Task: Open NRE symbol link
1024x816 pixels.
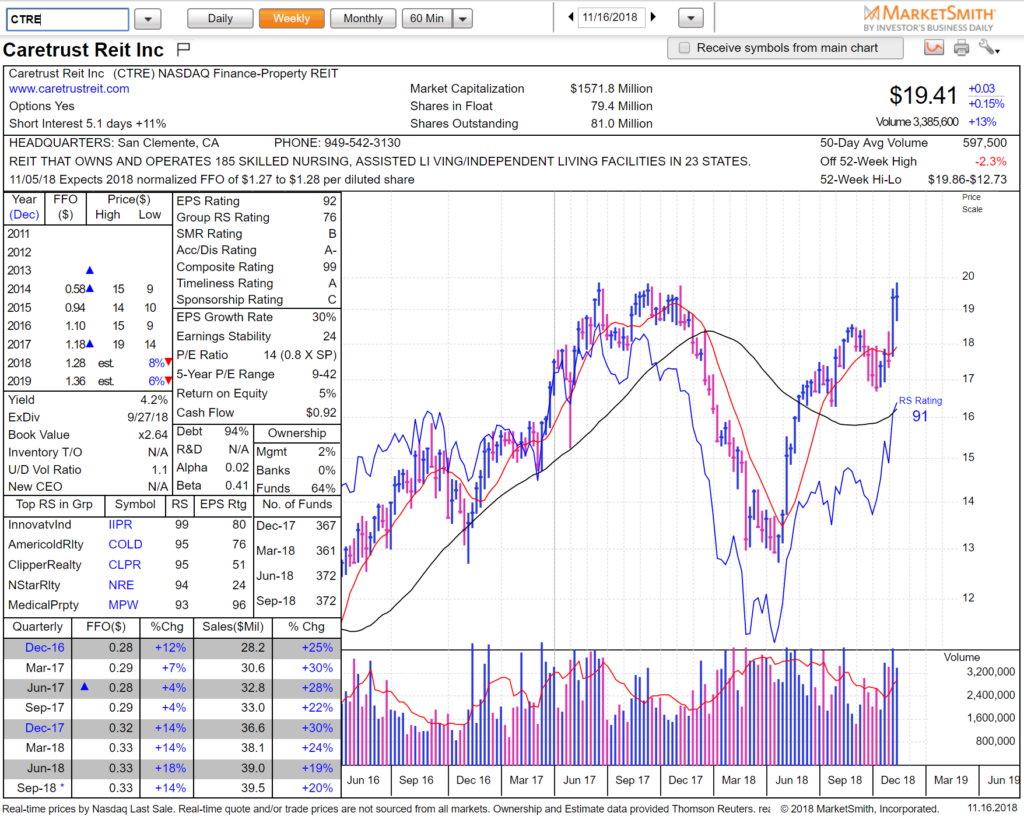Action: [121, 585]
